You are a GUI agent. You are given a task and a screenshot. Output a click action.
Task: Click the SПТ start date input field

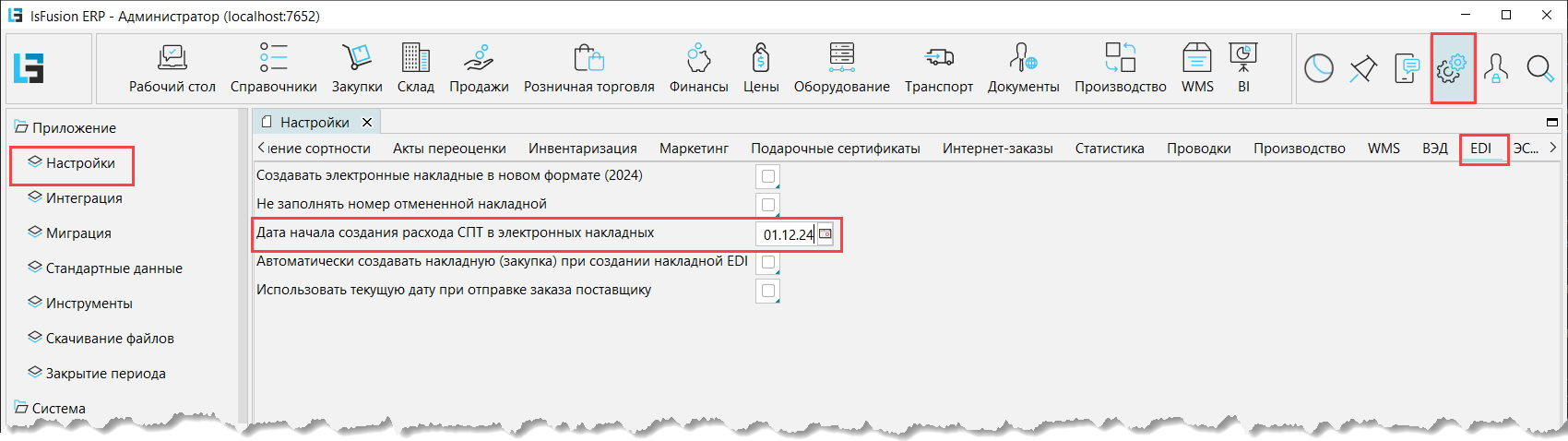click(x=787, y=234)
